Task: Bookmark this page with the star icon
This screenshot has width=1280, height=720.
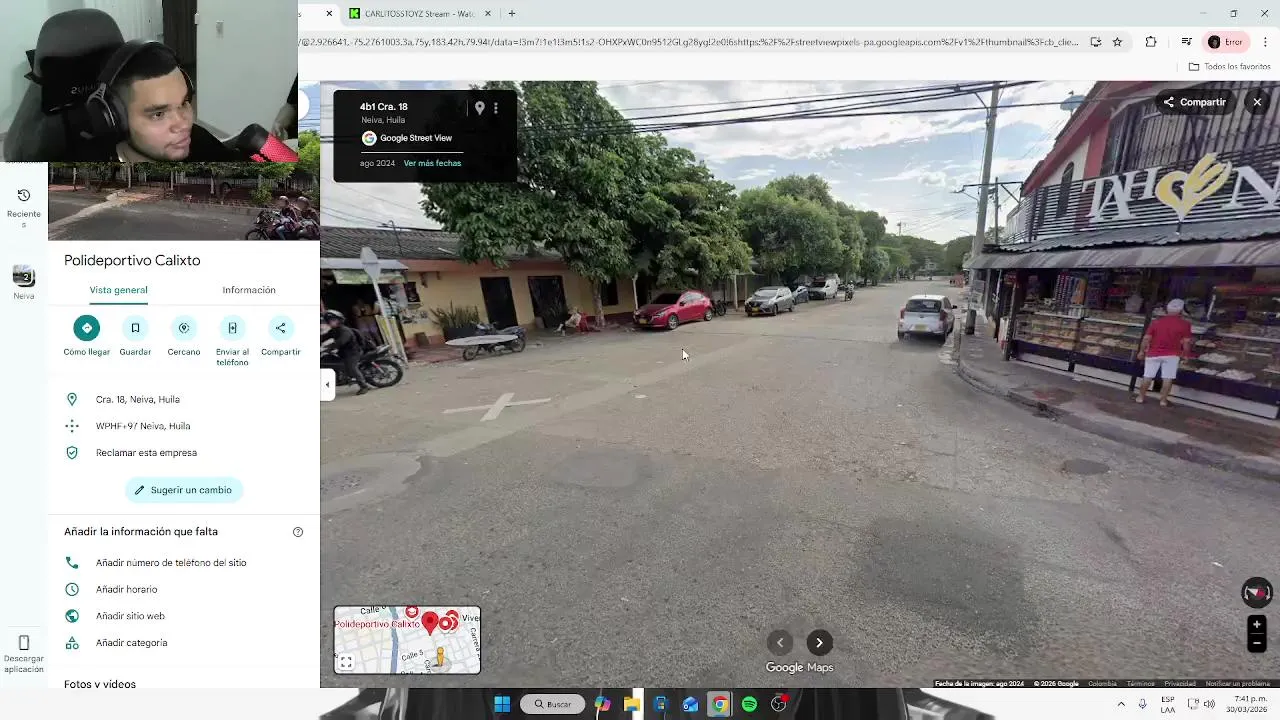Action: click(x=1117, y=42)
